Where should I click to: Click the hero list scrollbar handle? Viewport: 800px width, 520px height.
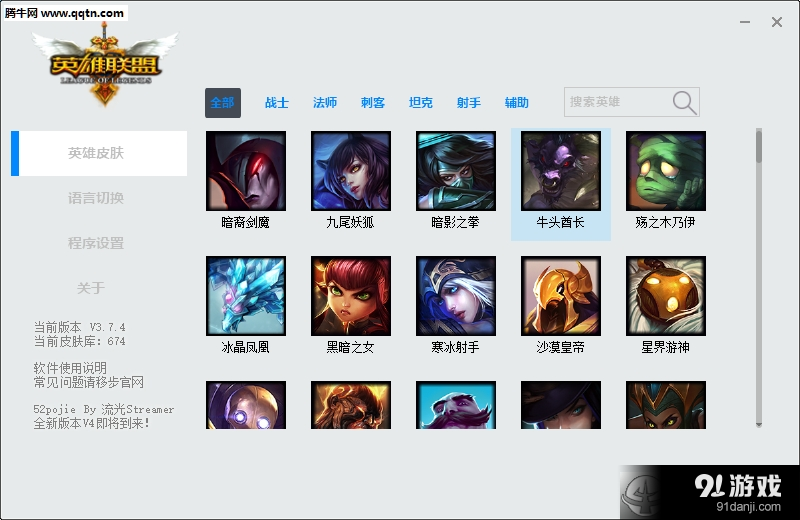point(759,147)
